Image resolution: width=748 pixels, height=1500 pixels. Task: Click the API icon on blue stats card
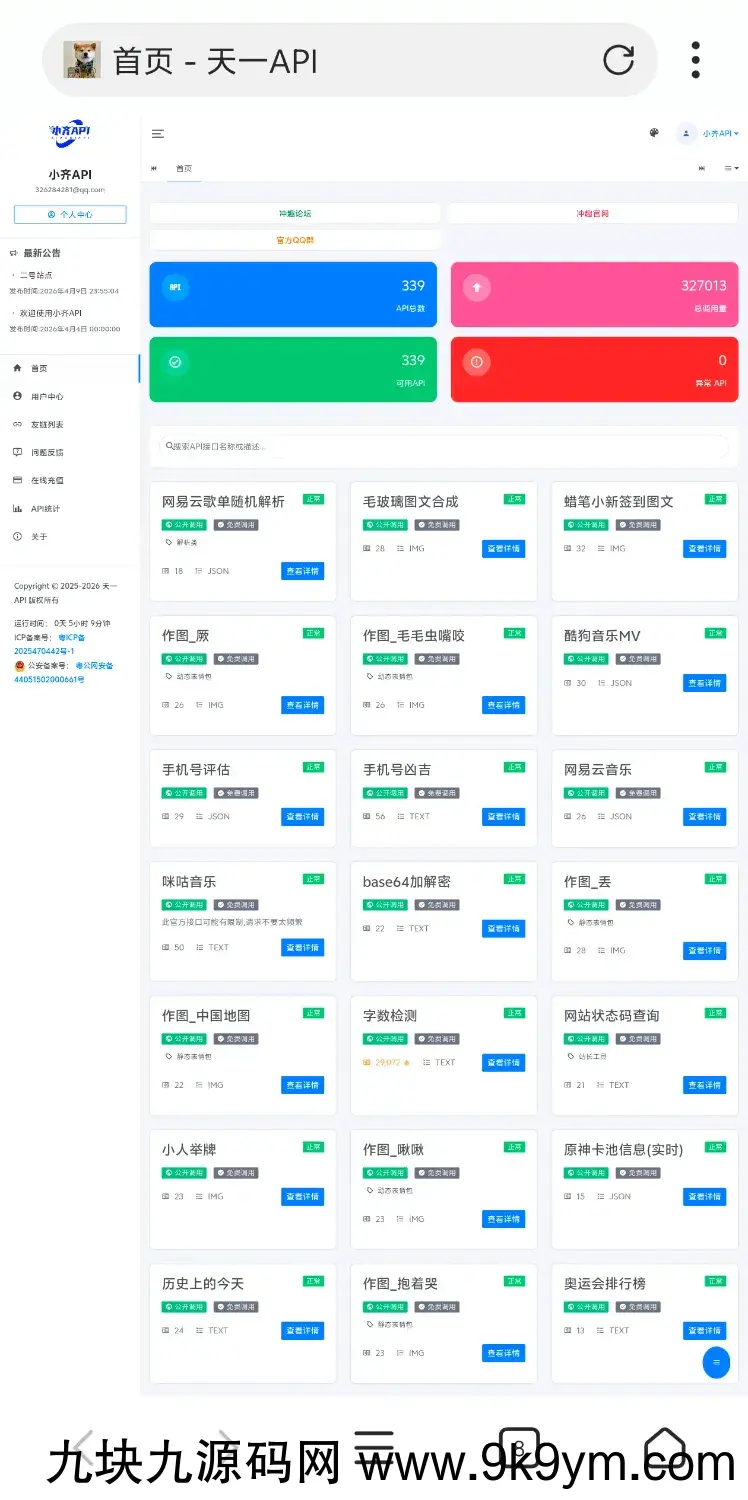tap(176, 287)
